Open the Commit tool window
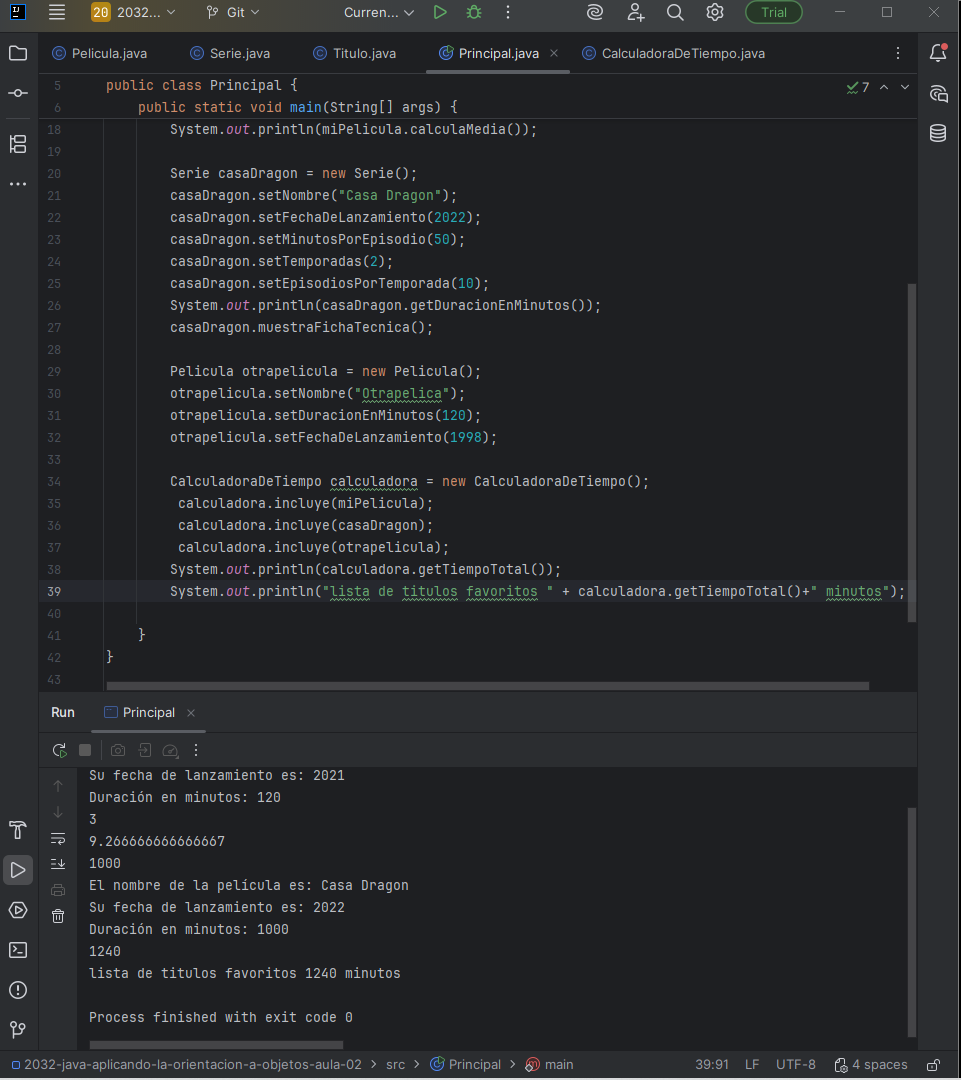This screenshot has width=961, height=1080. coord(18,93)
